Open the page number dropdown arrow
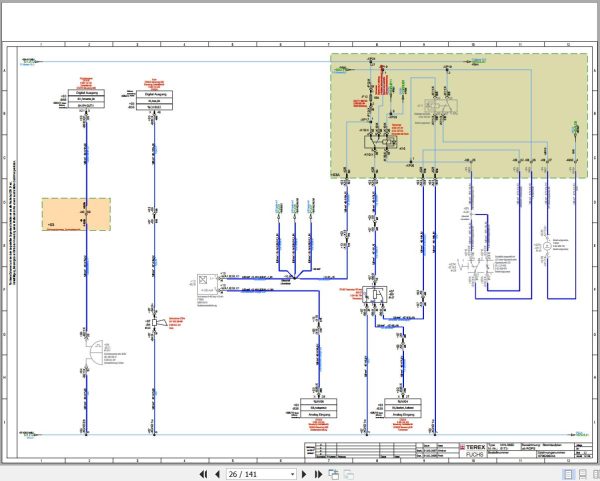 [293, 474]
